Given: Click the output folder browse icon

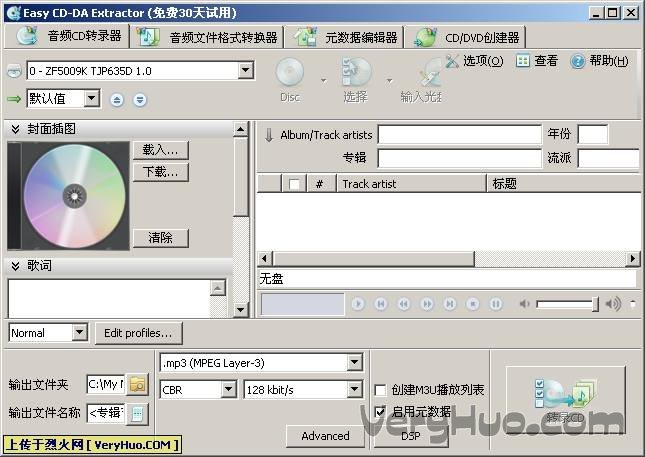Looking at the screenshot, I should point(137,384).
